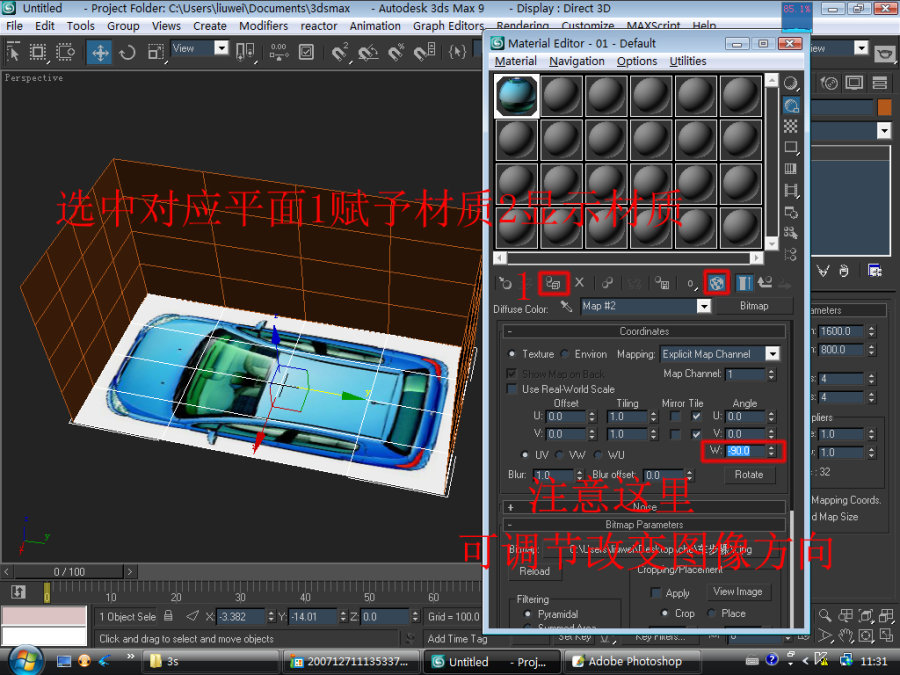The width and height of the screenshot is (900, 675).
Task: Increase Map Channel spinner
Action: [771, 371]
